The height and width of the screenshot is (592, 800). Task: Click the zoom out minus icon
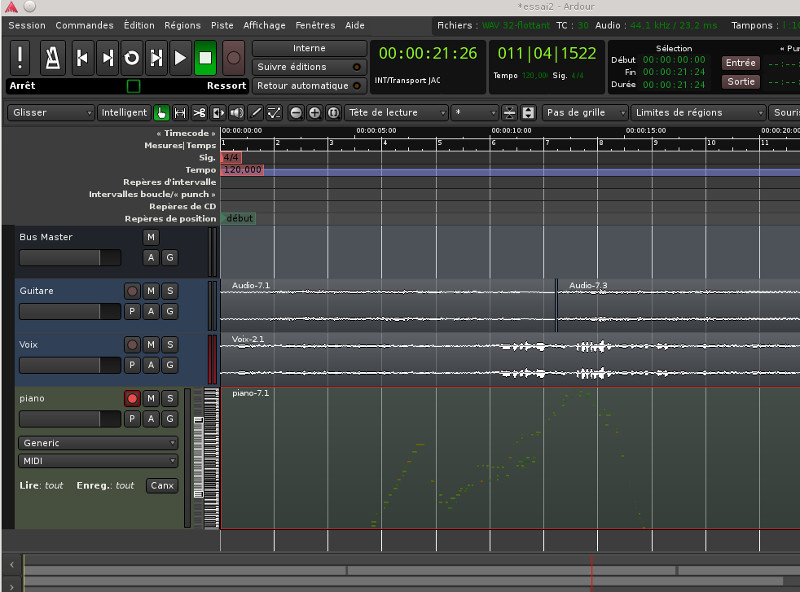296,113
